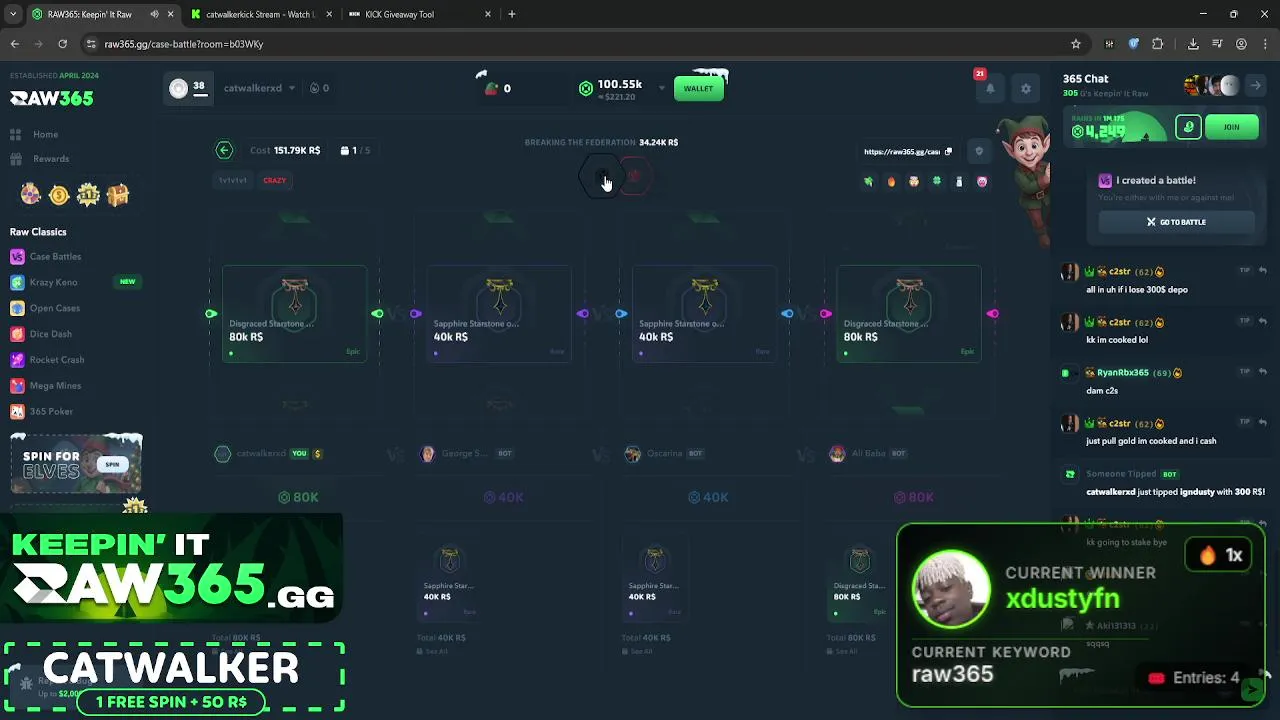The width and height of the screenshot is (1280, 720).
Task: Open browser downloads icon
Action: point(1193,44)
